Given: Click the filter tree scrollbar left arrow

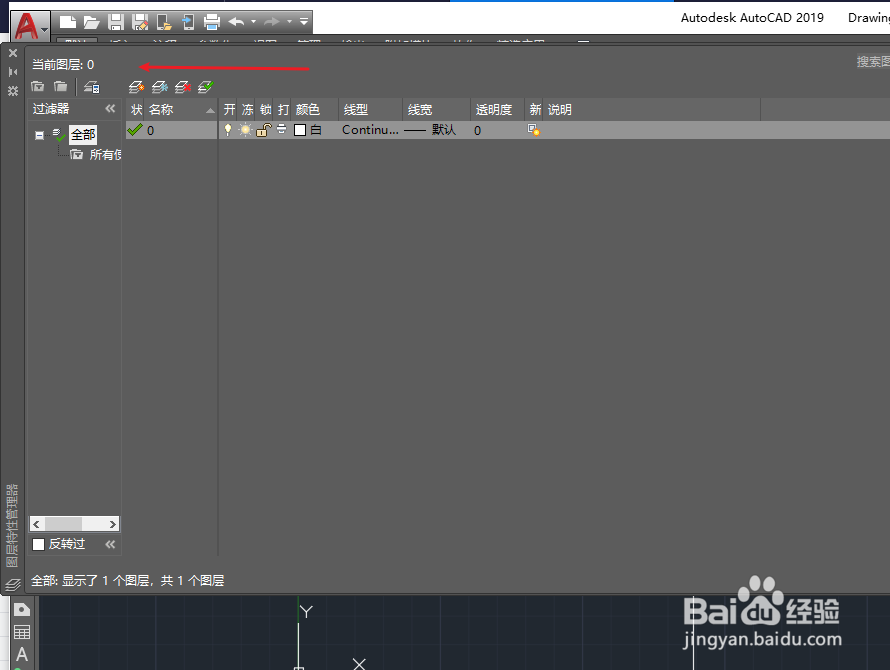Looking at the screenshot, I should [x=36, y=524].
